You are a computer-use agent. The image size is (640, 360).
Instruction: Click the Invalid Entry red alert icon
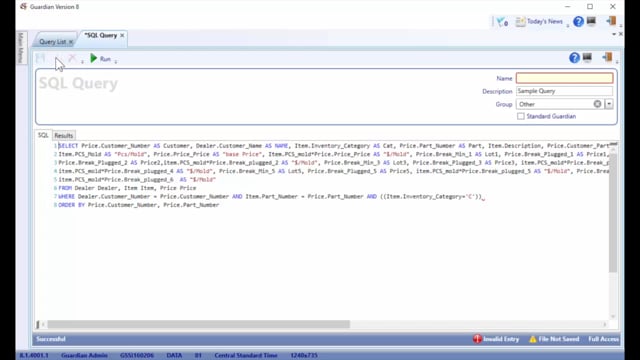477,339
